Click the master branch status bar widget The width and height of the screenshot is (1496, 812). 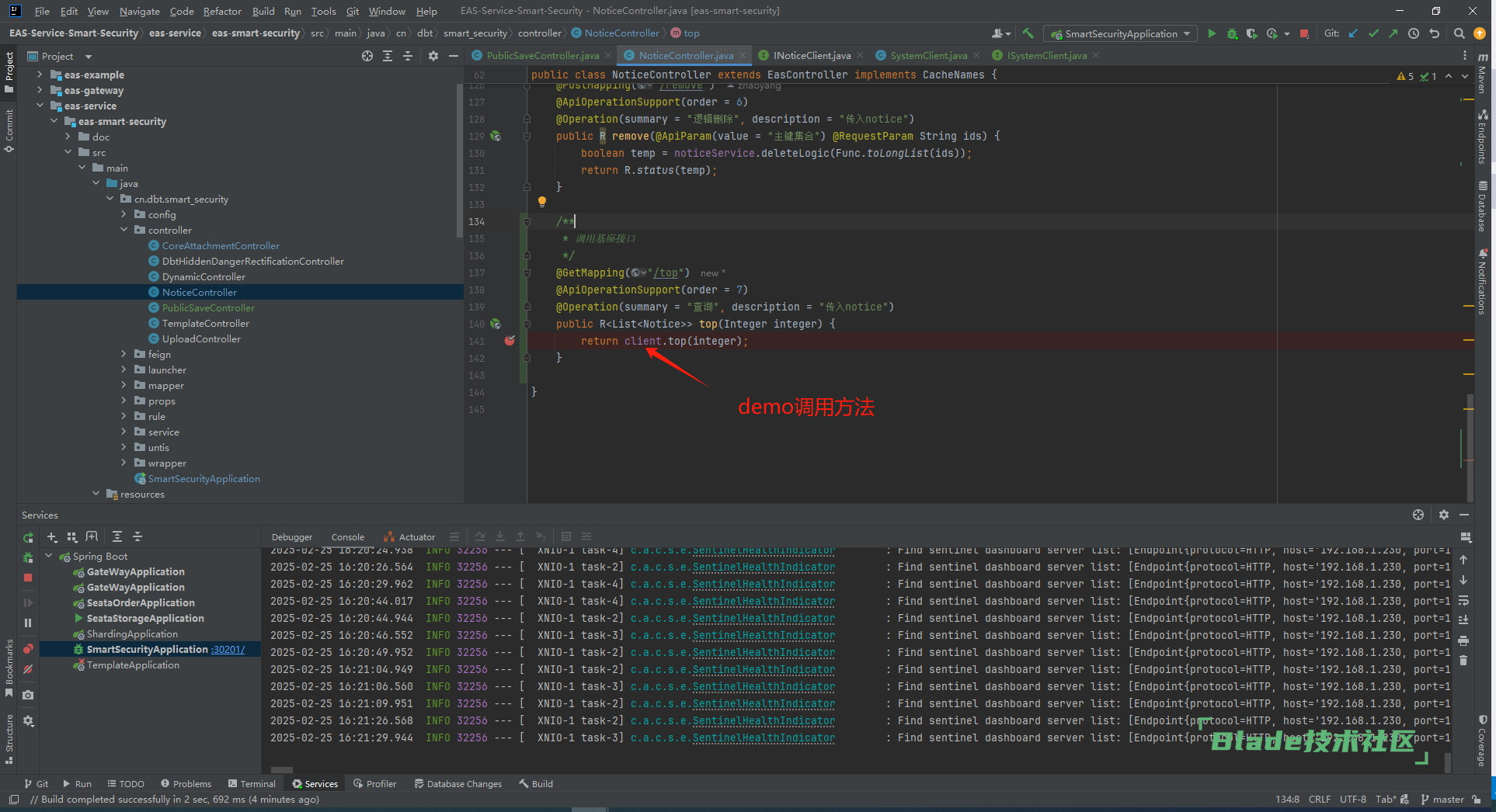click(1442, 800)
